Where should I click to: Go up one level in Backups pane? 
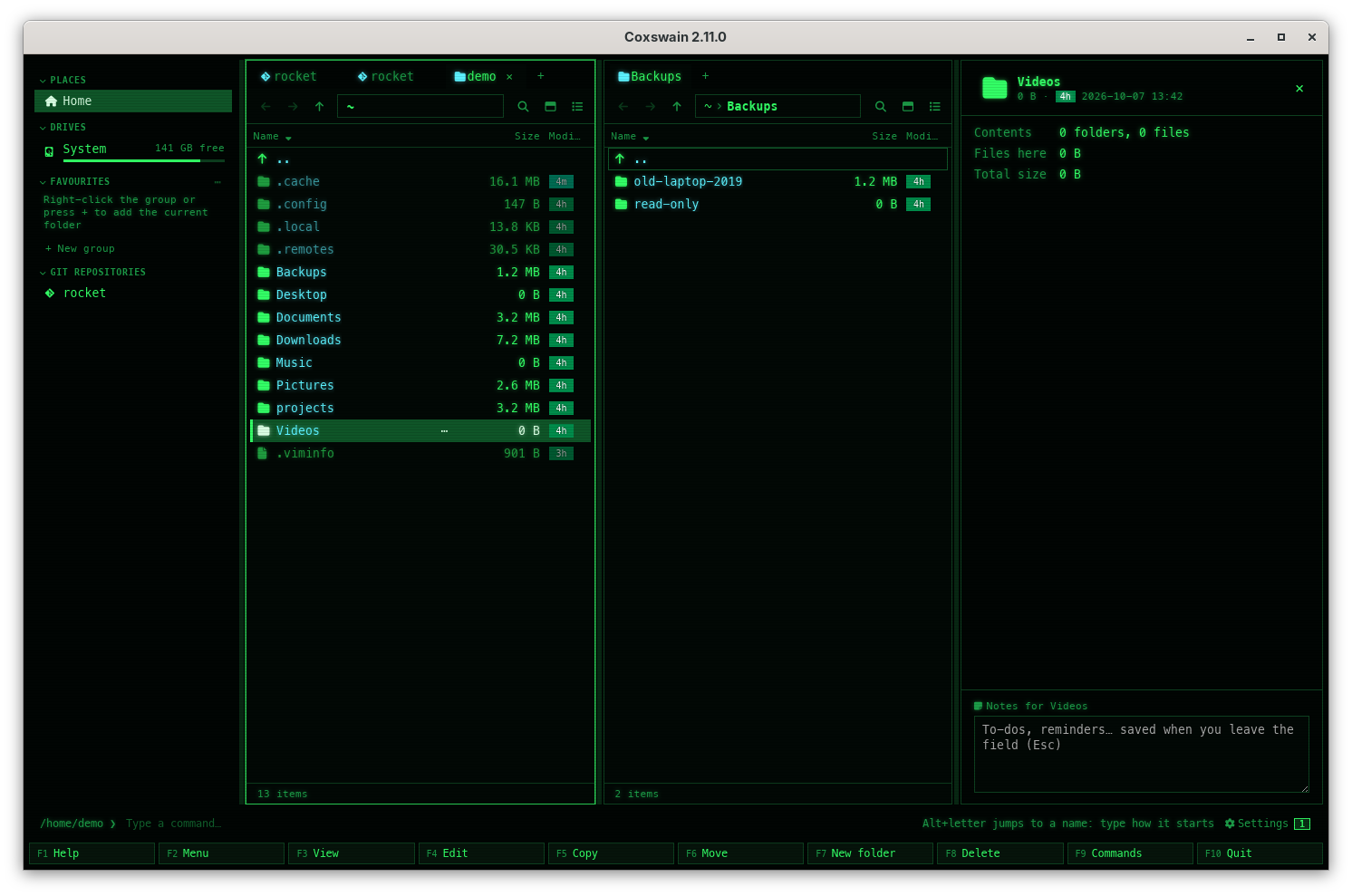coord(677,107)
